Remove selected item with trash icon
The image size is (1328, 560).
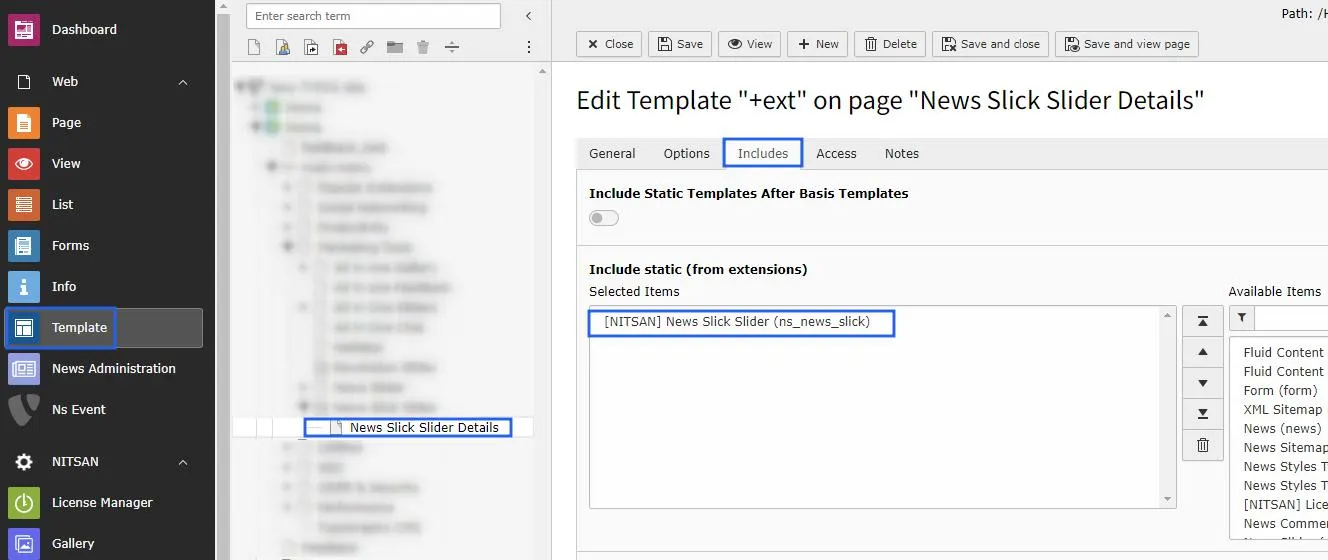[1202, 445]
